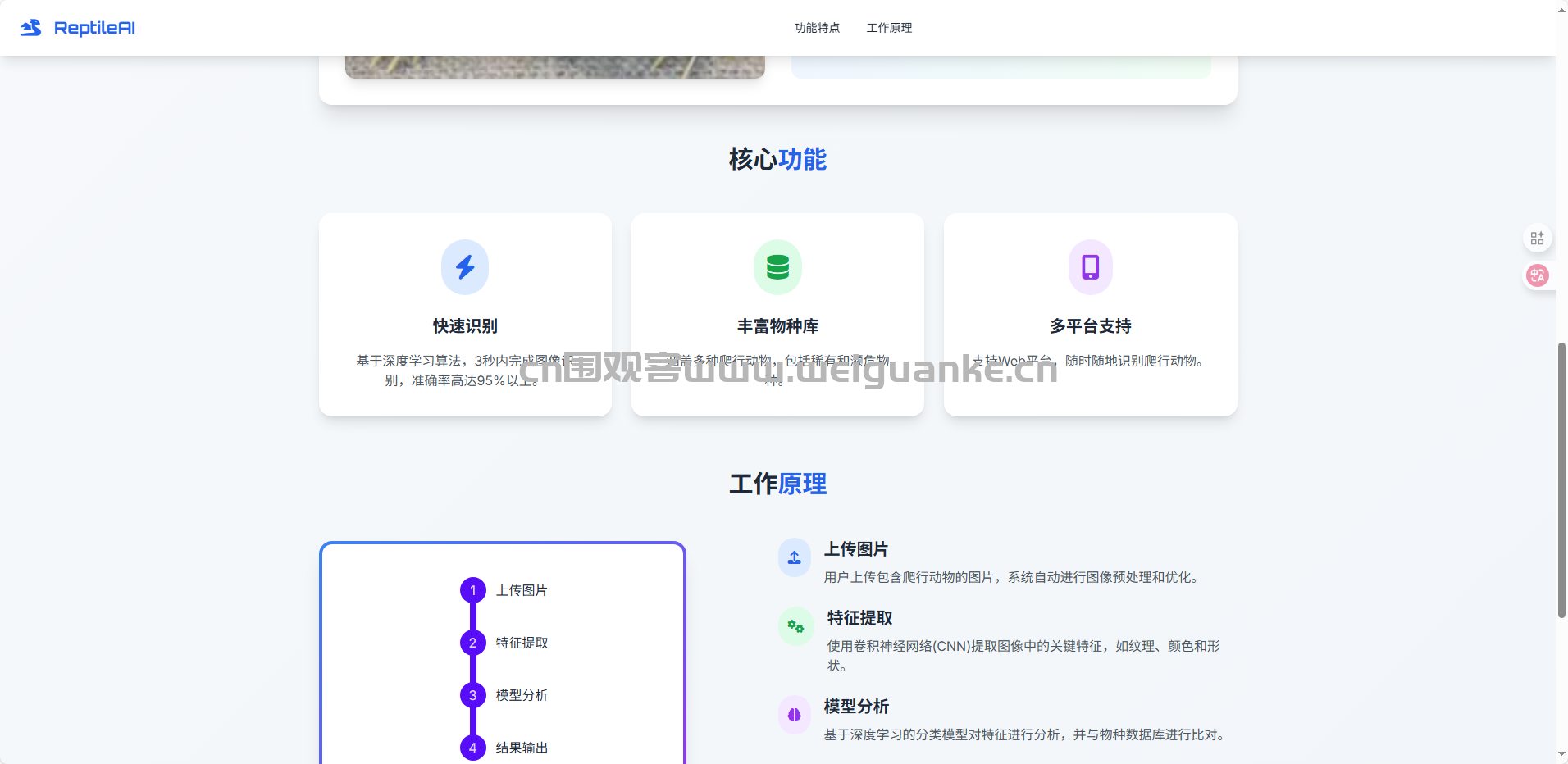Click the ReptileAI brand name link
Image resolution: width=1568 pixels, height=764 pixels.
tap(94, 28)
